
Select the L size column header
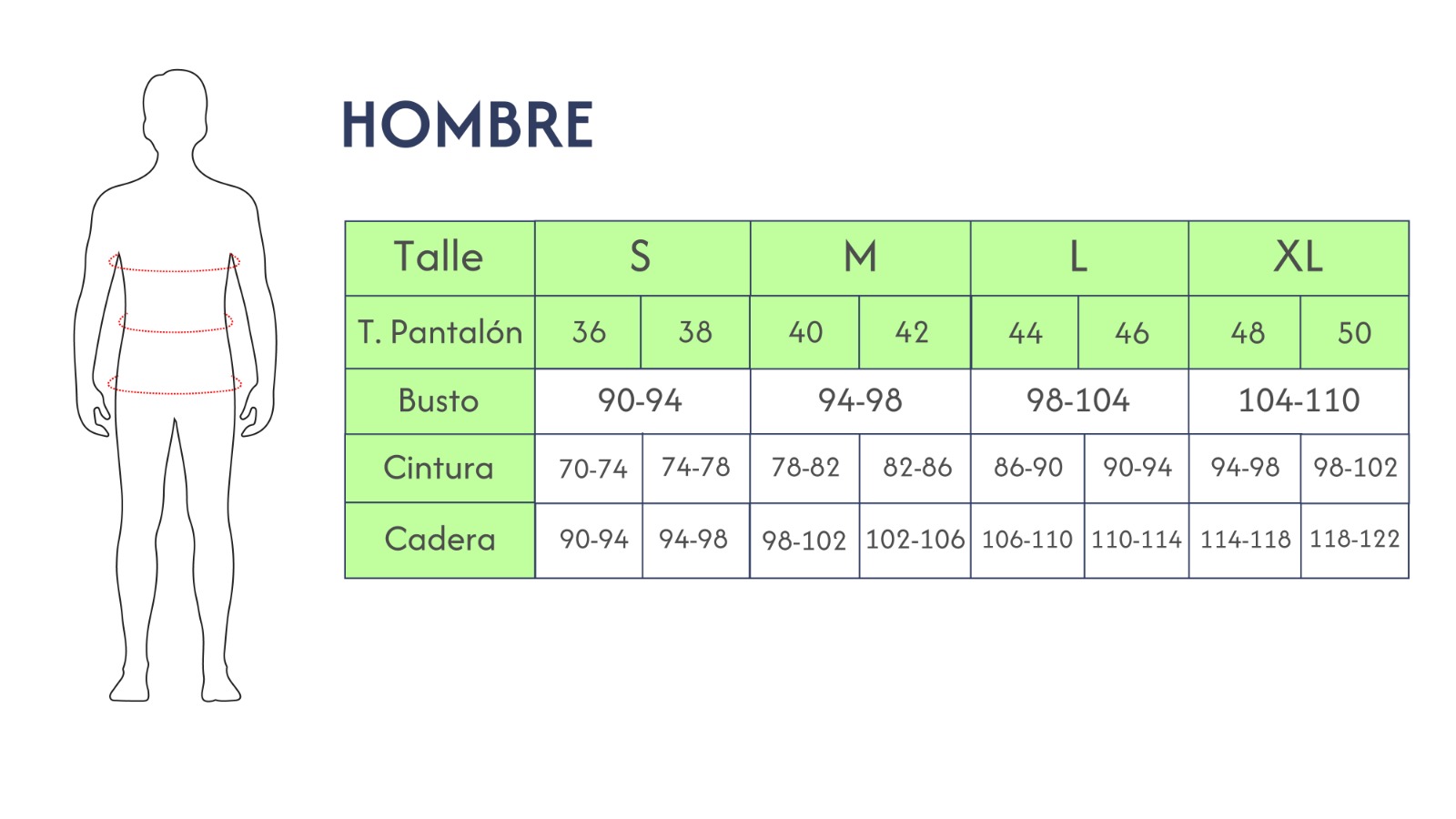click(1078, 258)
